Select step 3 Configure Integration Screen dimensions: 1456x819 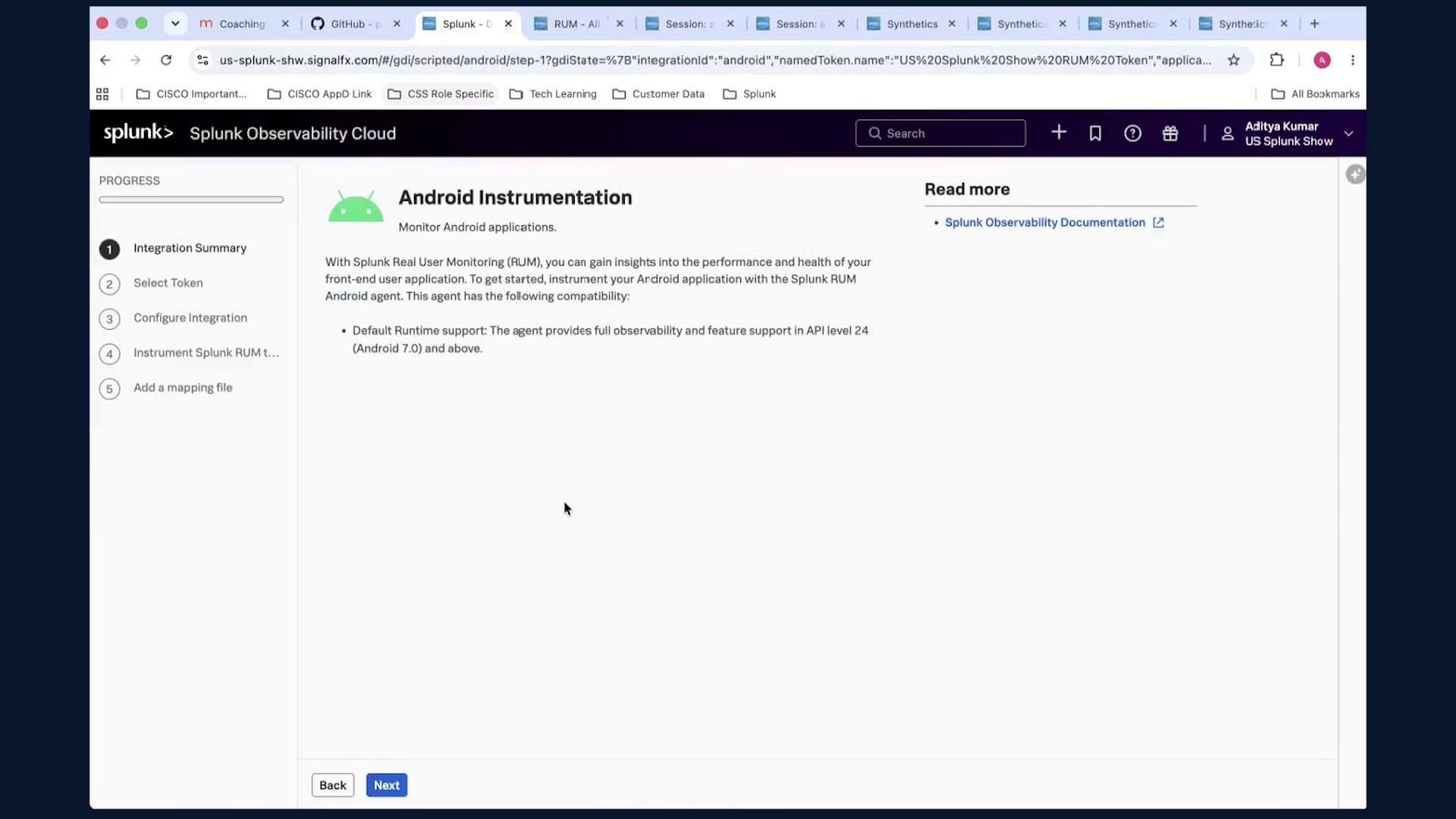pyautogui.click(x=173, y=318)
